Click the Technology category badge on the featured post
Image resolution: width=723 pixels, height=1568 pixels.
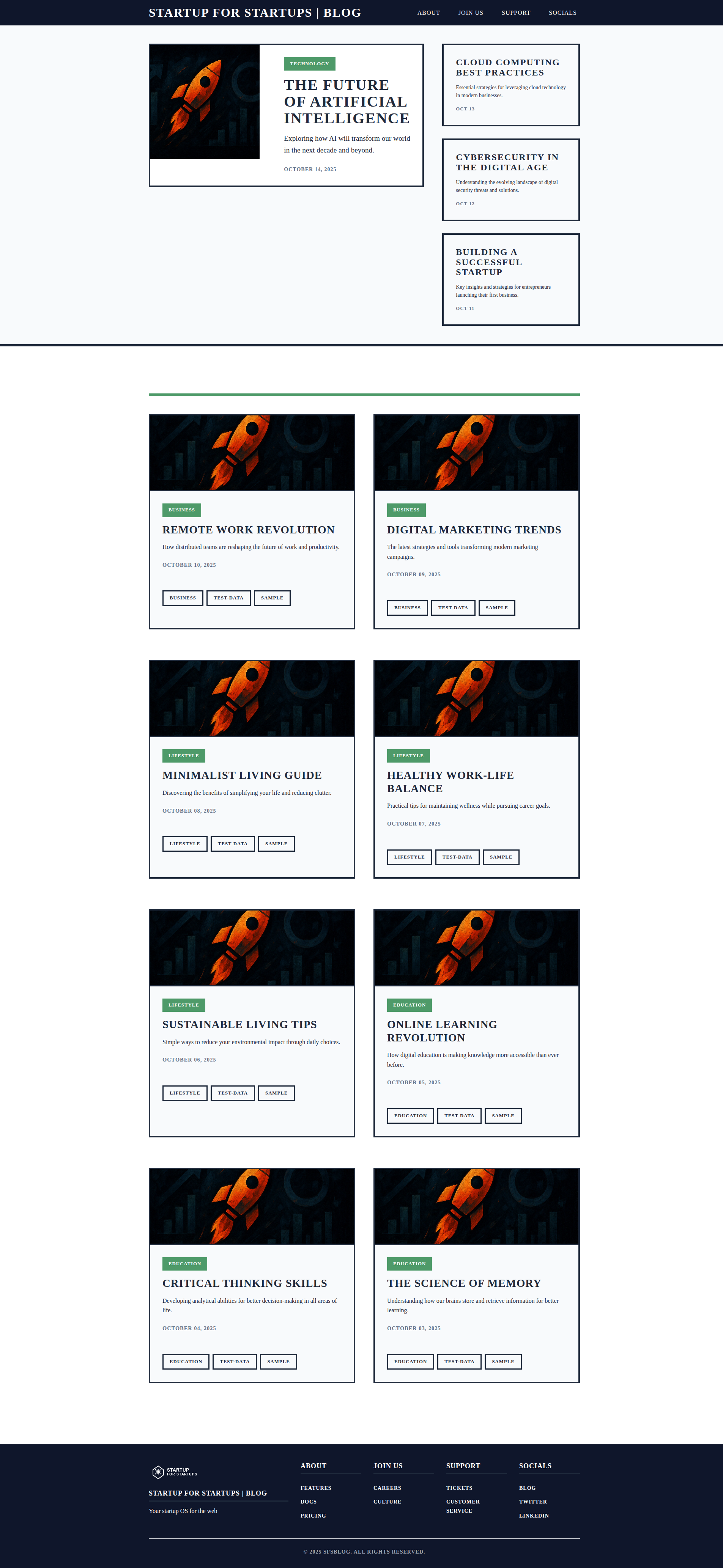pyautogui.click(x=309, y=64)
